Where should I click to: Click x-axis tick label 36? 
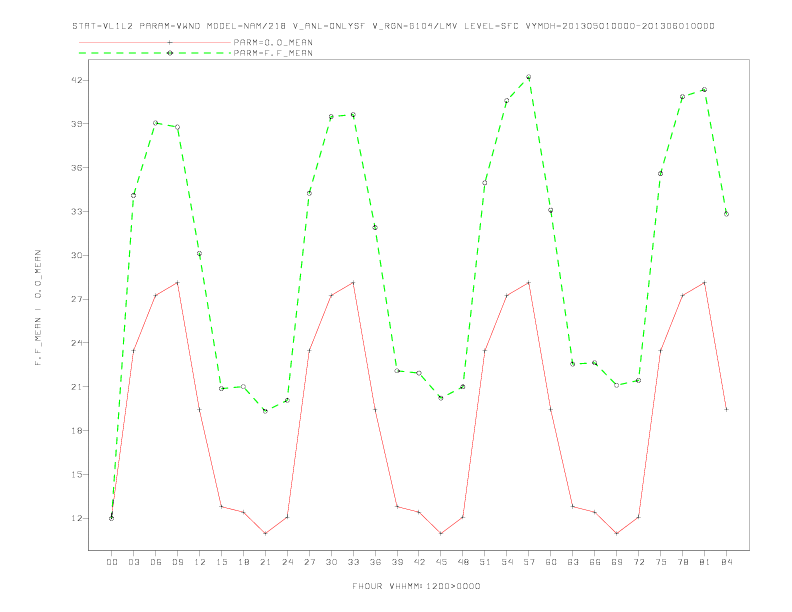coord(375,562)
